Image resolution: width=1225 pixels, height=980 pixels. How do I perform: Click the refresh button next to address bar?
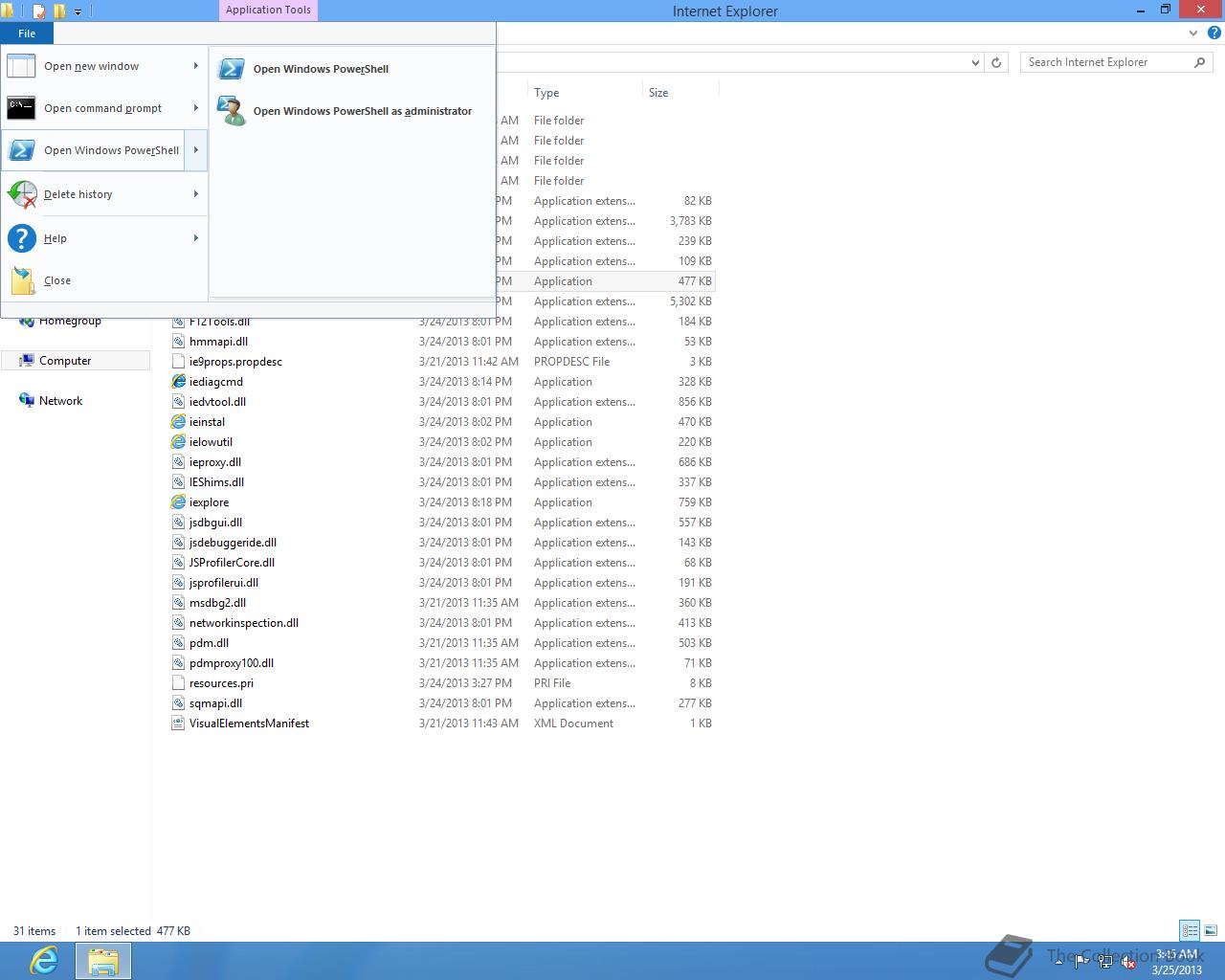(996, 62)
